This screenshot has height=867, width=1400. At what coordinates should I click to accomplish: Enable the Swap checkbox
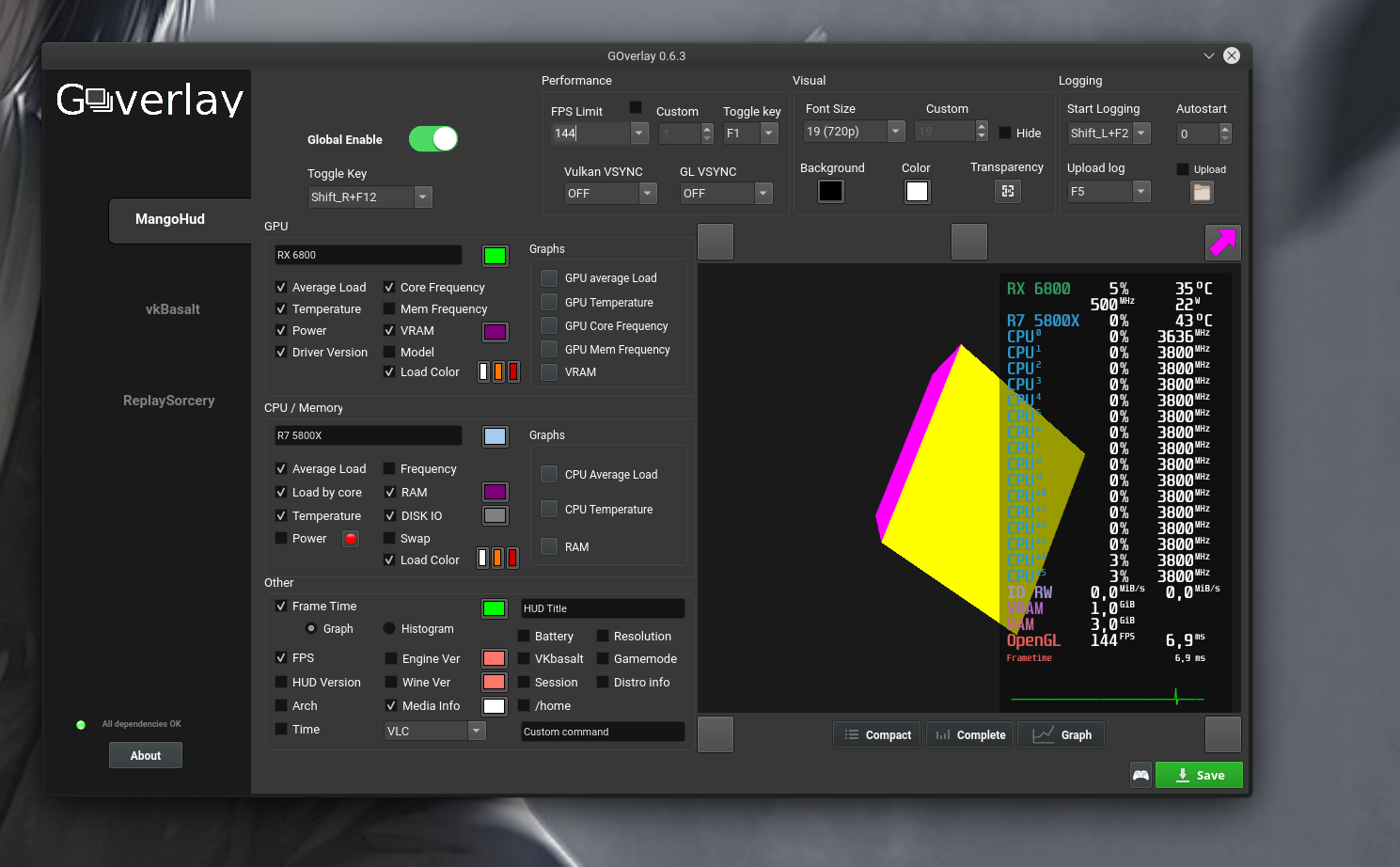click(389, 538)
